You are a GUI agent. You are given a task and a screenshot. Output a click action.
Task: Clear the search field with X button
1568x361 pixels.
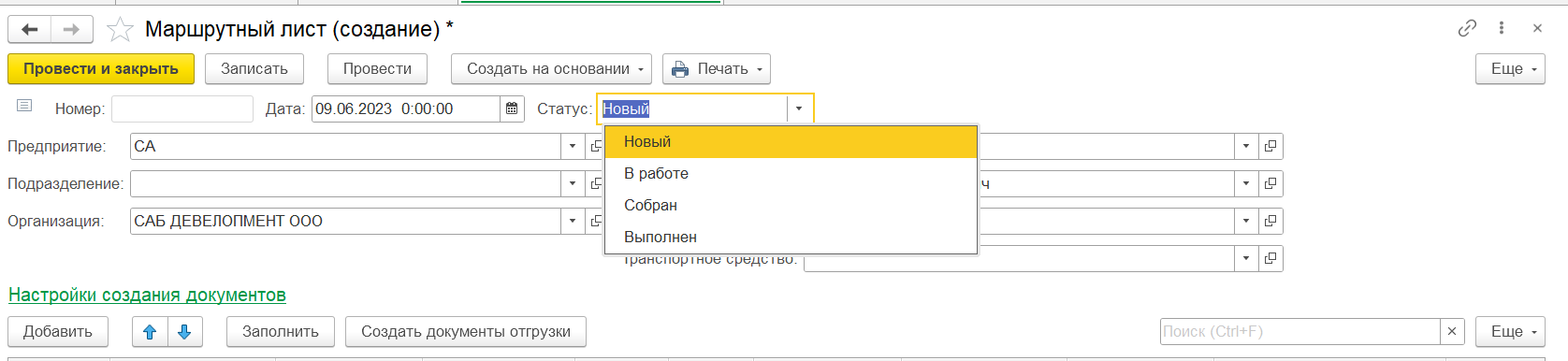(1452, 331)
